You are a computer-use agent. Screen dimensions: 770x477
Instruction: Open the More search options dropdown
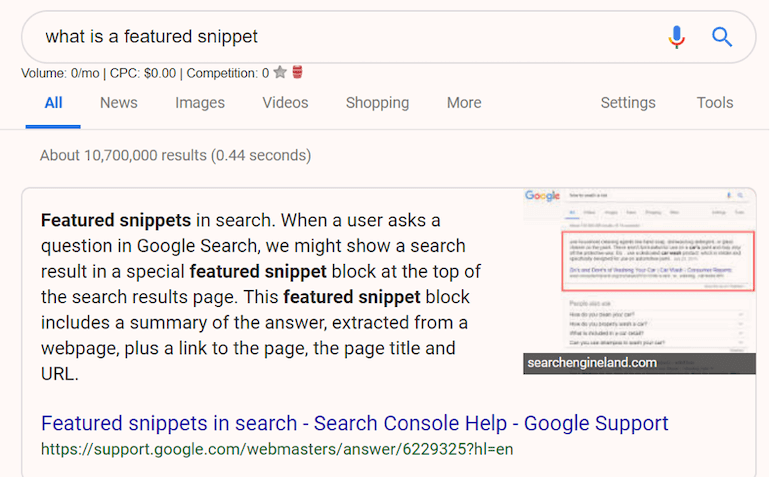[x=464, y=103]
